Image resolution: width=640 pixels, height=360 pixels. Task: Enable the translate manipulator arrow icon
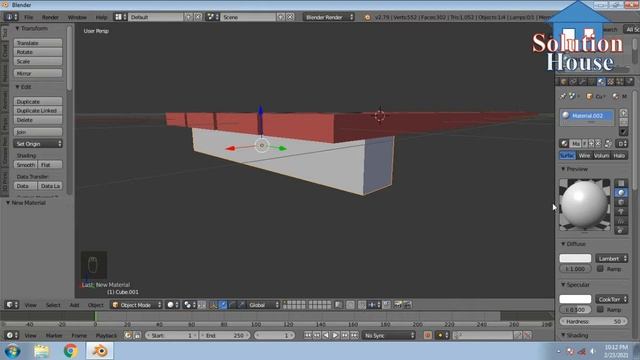[x=223, y=304]
